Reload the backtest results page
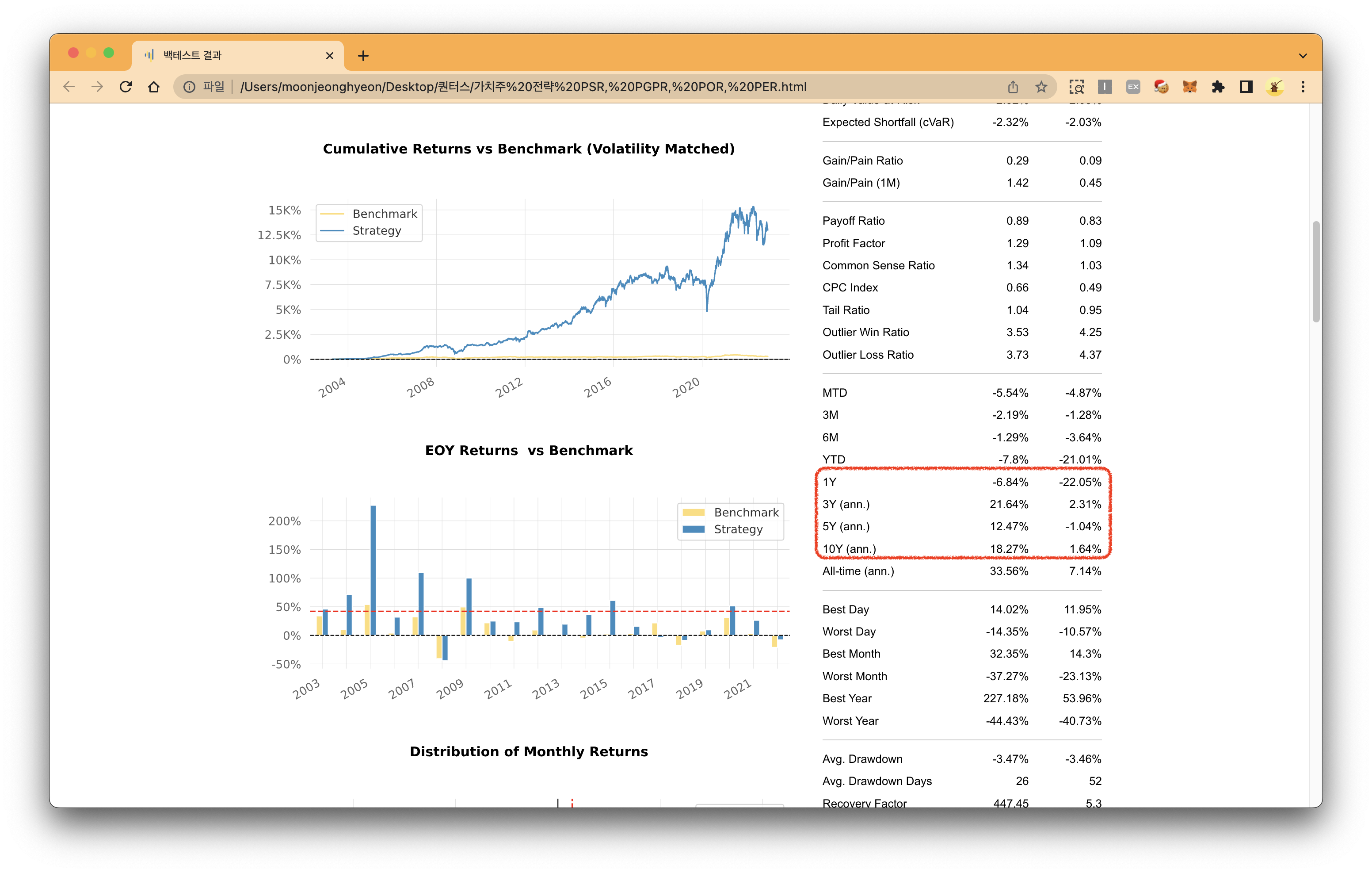 click(126, 87)
